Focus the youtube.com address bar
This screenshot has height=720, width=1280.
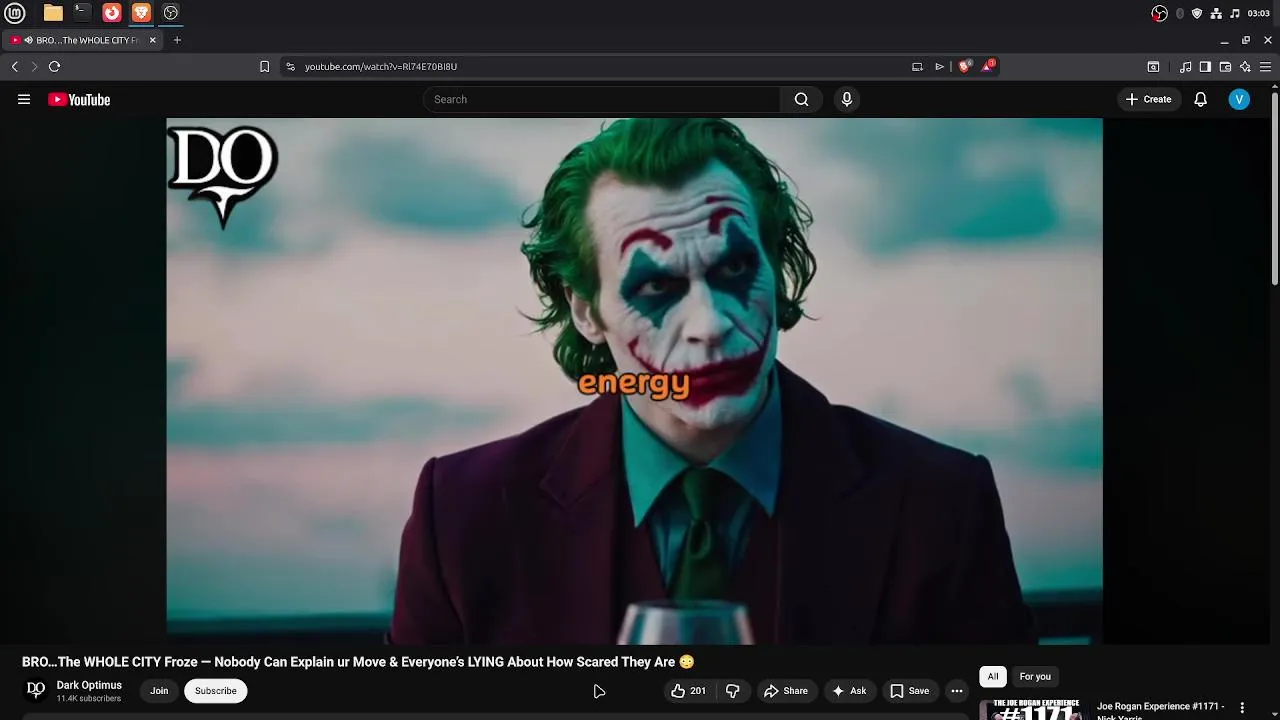coord(600,66)
